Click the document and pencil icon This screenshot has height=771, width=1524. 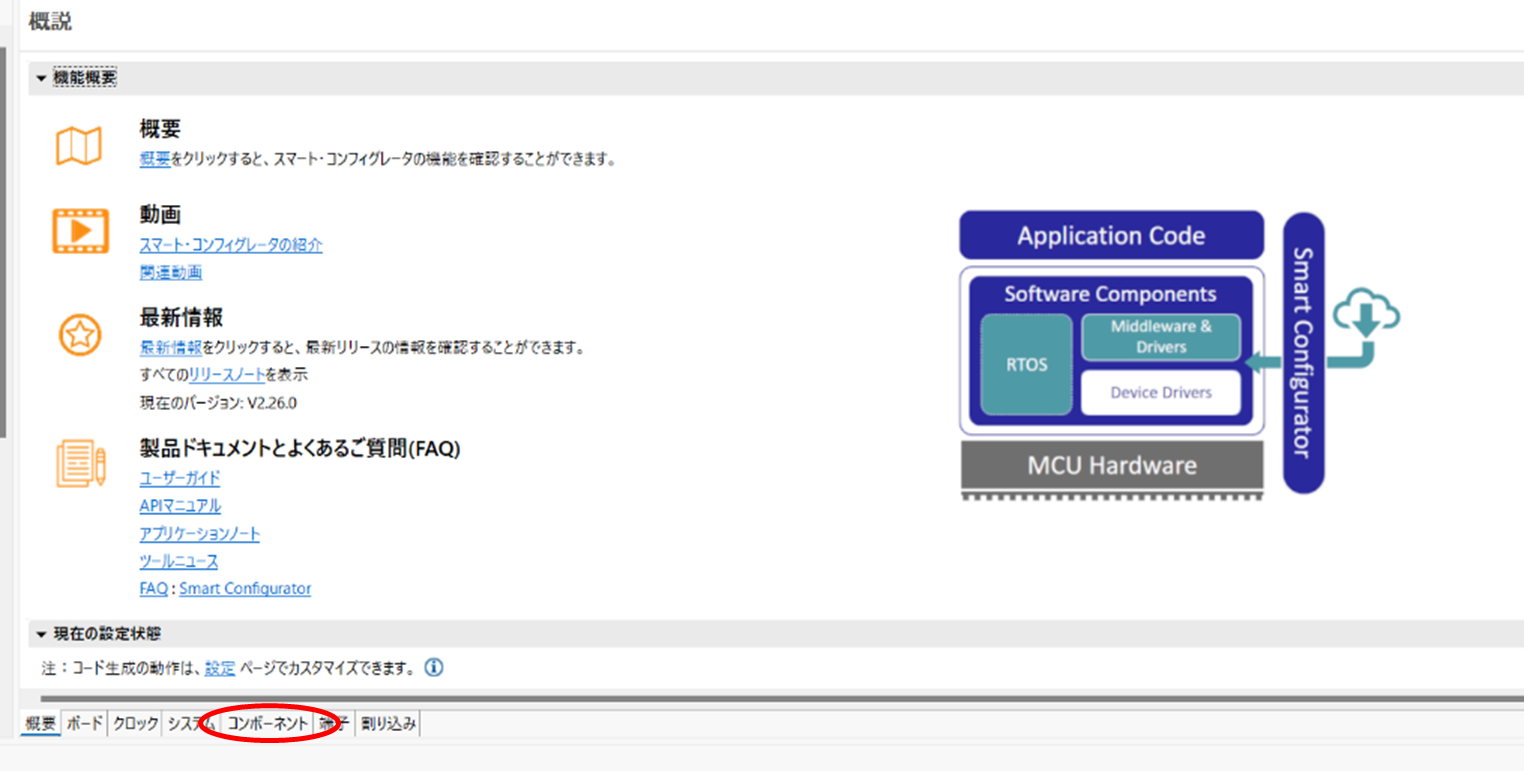coord(80,464)
